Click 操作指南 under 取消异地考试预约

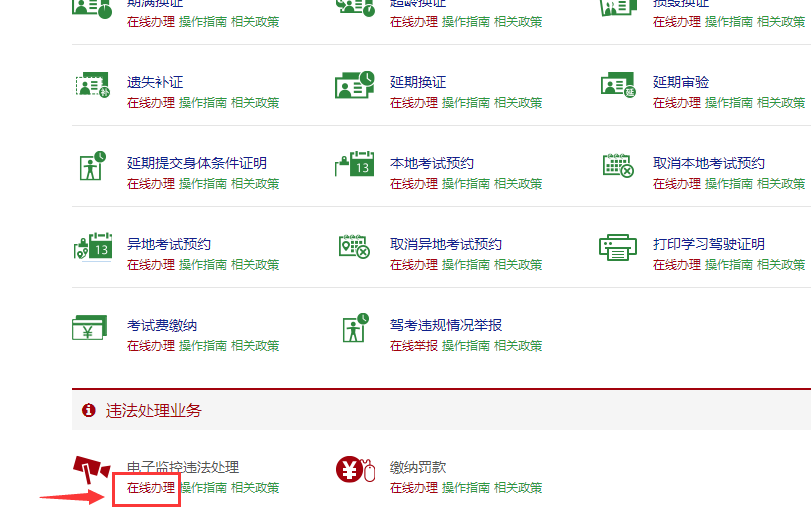[x=465, y=265]
